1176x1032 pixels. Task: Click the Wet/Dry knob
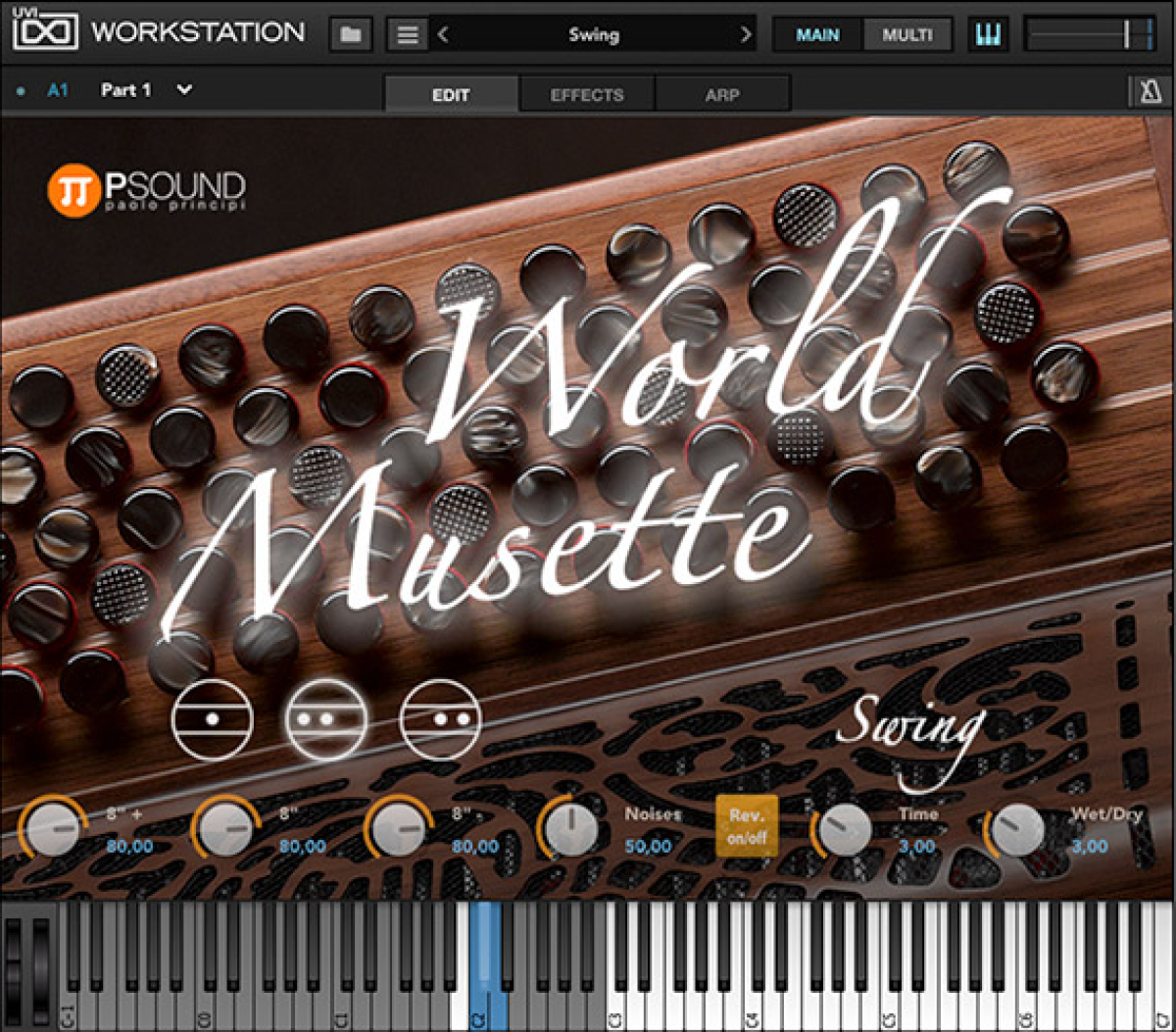(1017, 831)
